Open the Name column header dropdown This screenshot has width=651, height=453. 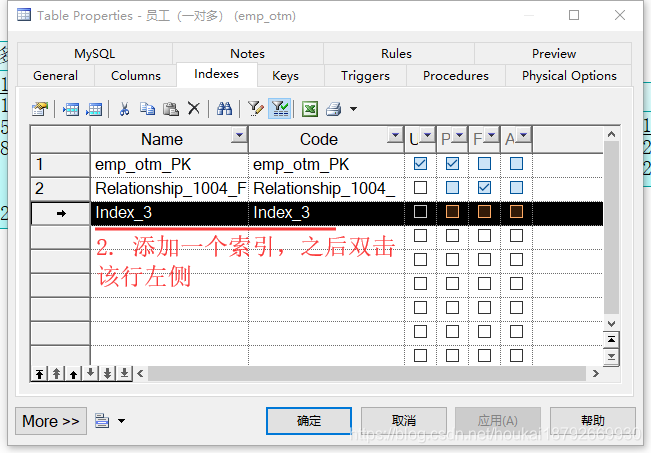tap(239, 135)
